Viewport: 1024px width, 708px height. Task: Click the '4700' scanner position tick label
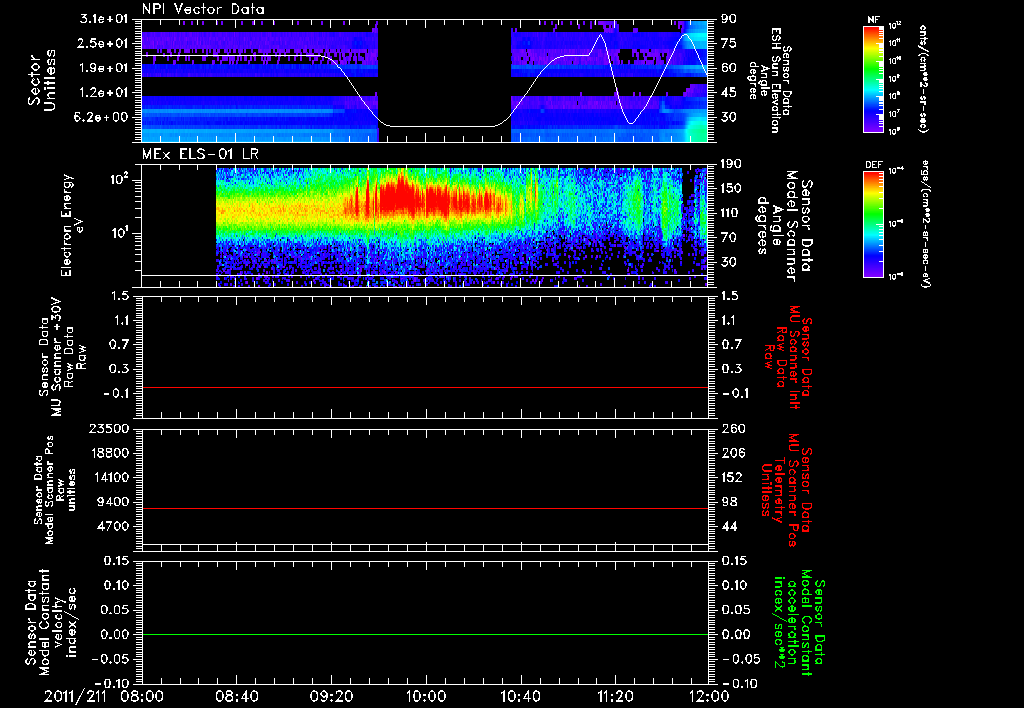pos(114,526)
